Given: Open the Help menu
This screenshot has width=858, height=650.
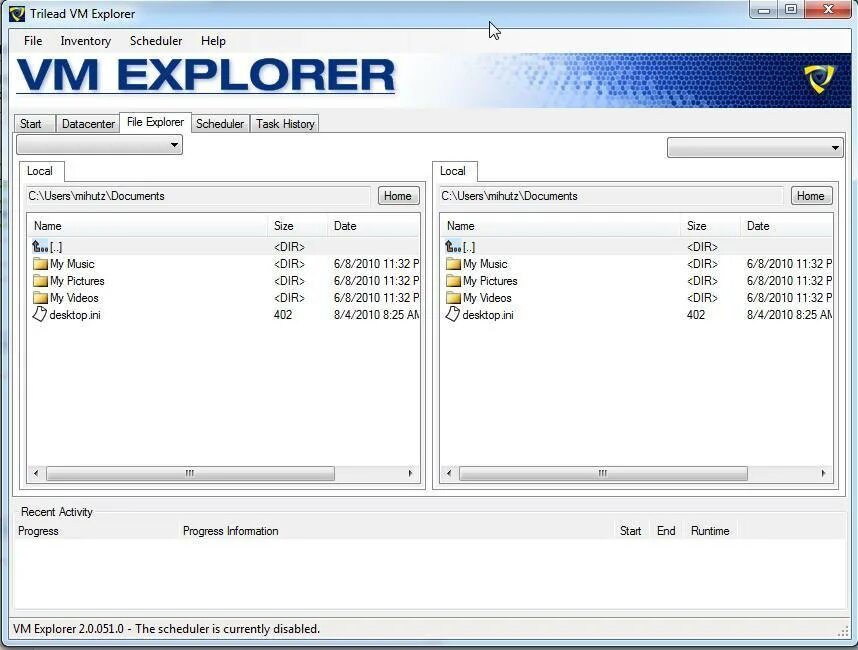Looking at the screenshot, I should tap(213, 41).
